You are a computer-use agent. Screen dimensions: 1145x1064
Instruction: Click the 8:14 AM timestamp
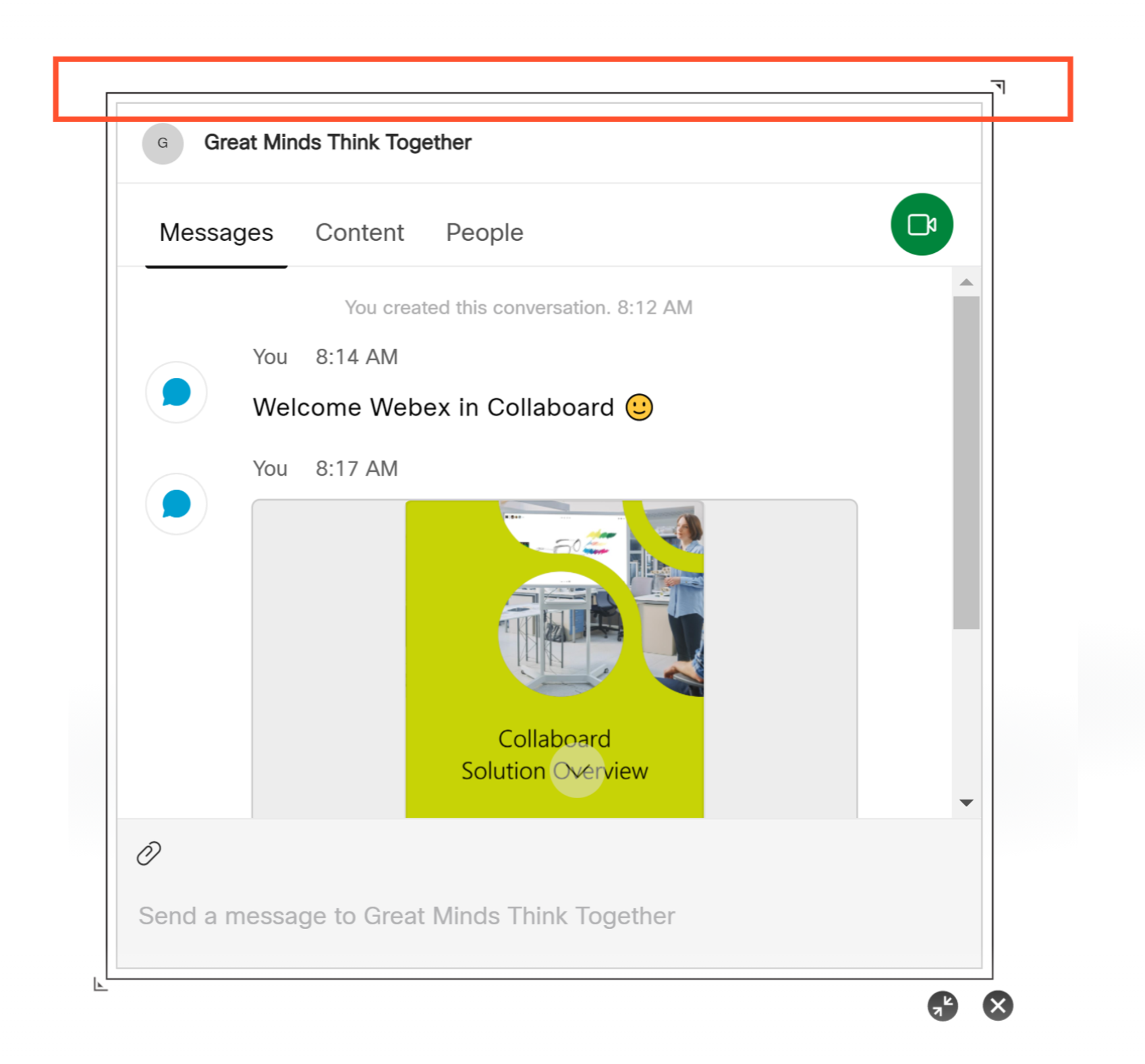(357, 357)
